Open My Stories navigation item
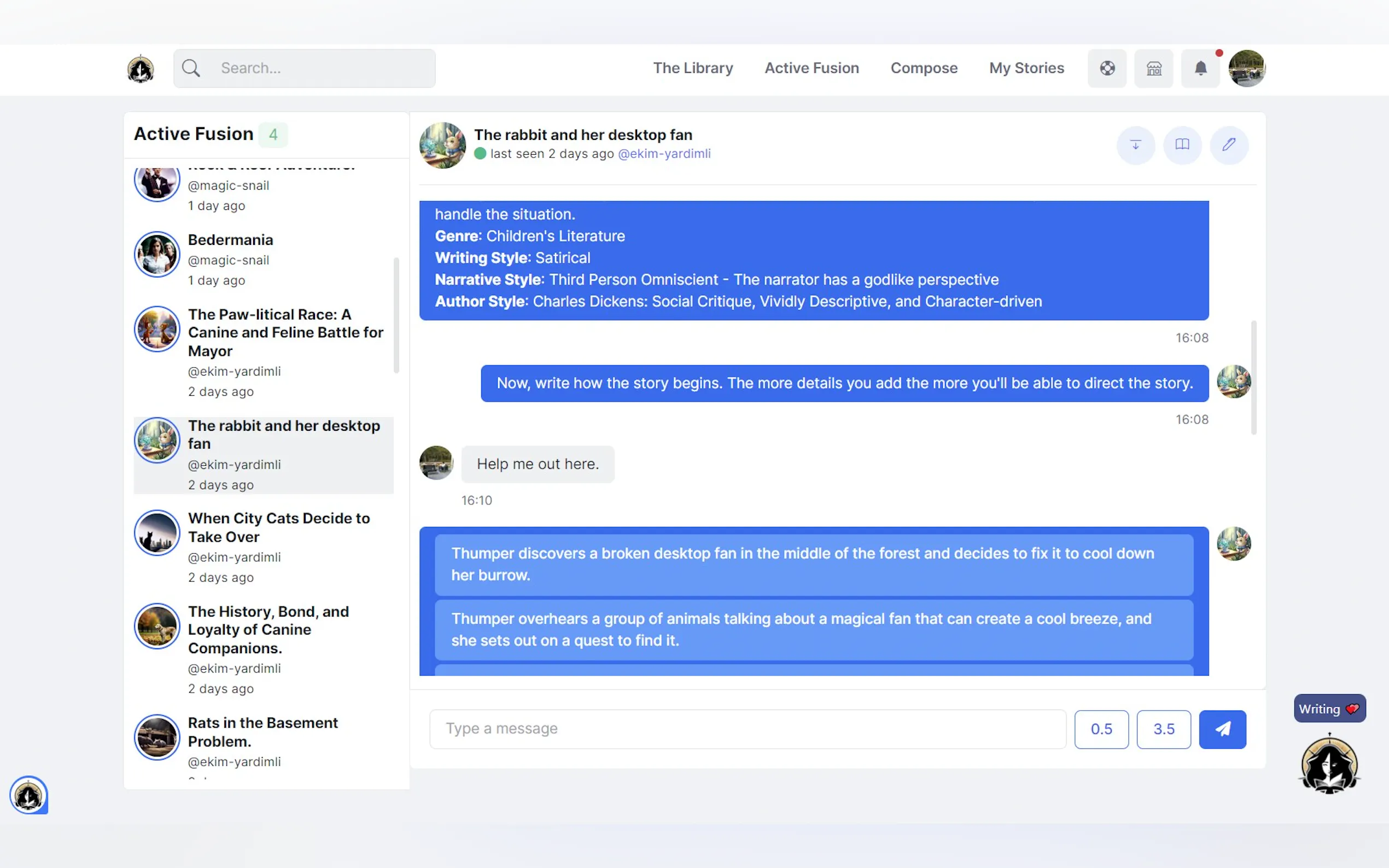The width and height of the screenshot is (1389, 868). coord(1026,68)
